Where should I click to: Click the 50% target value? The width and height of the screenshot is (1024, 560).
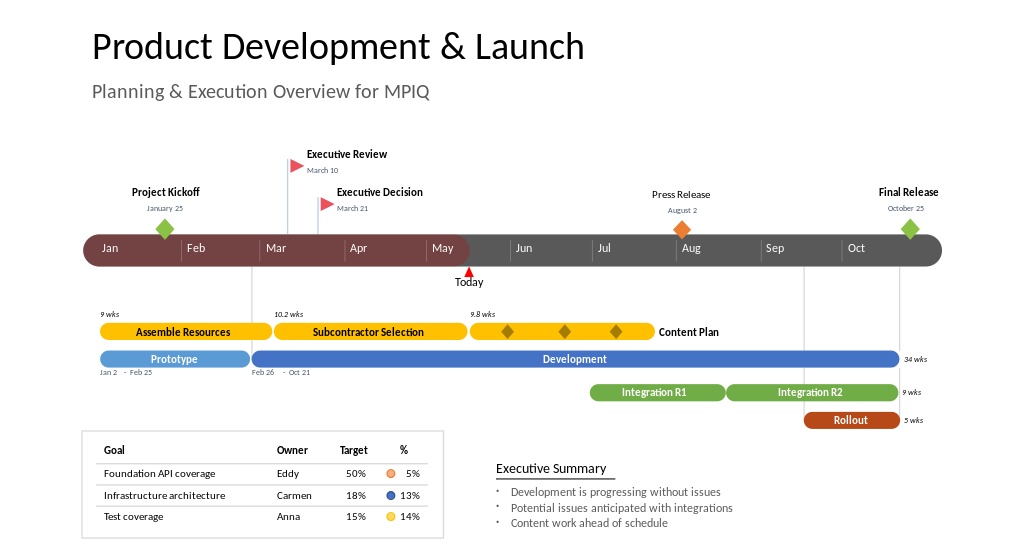(356, 474)
